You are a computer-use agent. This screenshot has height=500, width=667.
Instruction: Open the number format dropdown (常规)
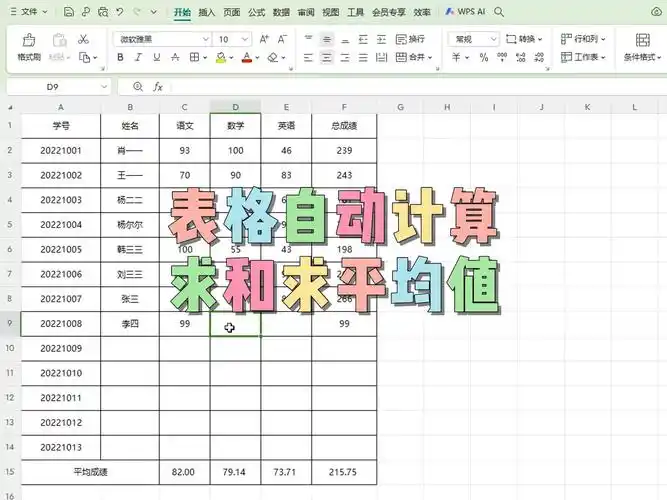coord(493,39)
